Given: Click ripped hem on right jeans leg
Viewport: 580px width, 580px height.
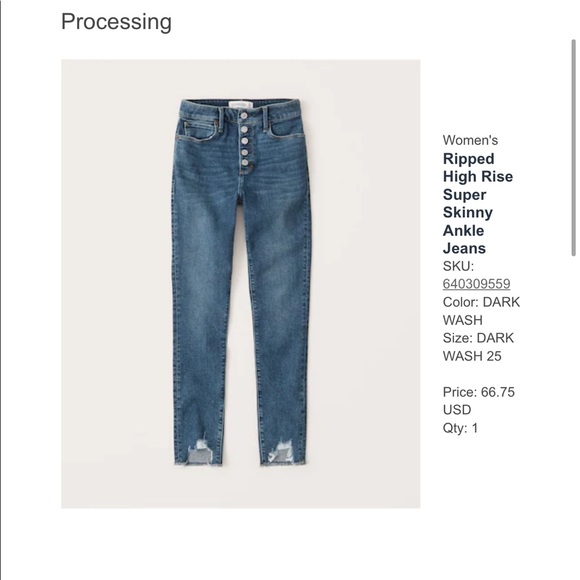Looking at the screenshot, I should [x=282, y=452].
